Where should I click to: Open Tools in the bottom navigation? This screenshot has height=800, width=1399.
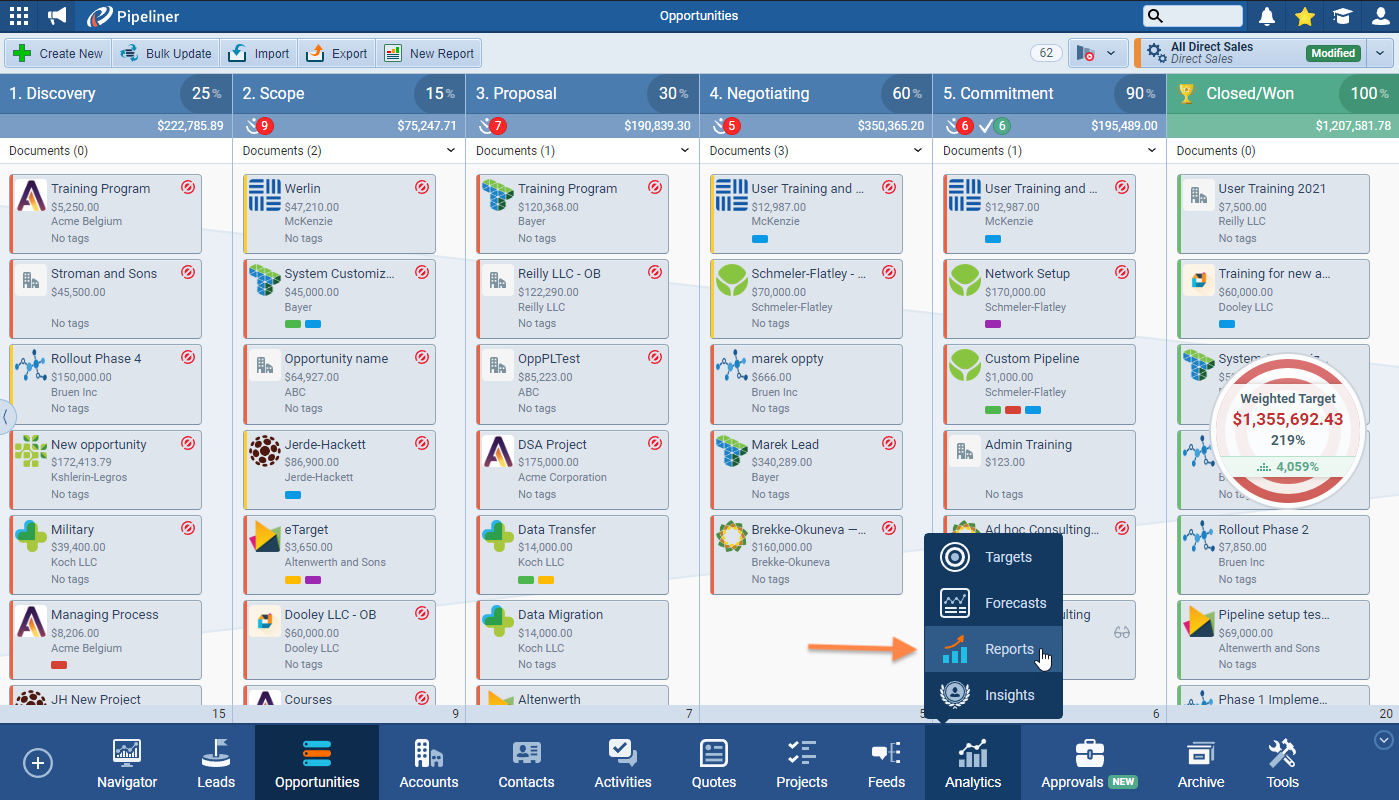pos(1282,765)
